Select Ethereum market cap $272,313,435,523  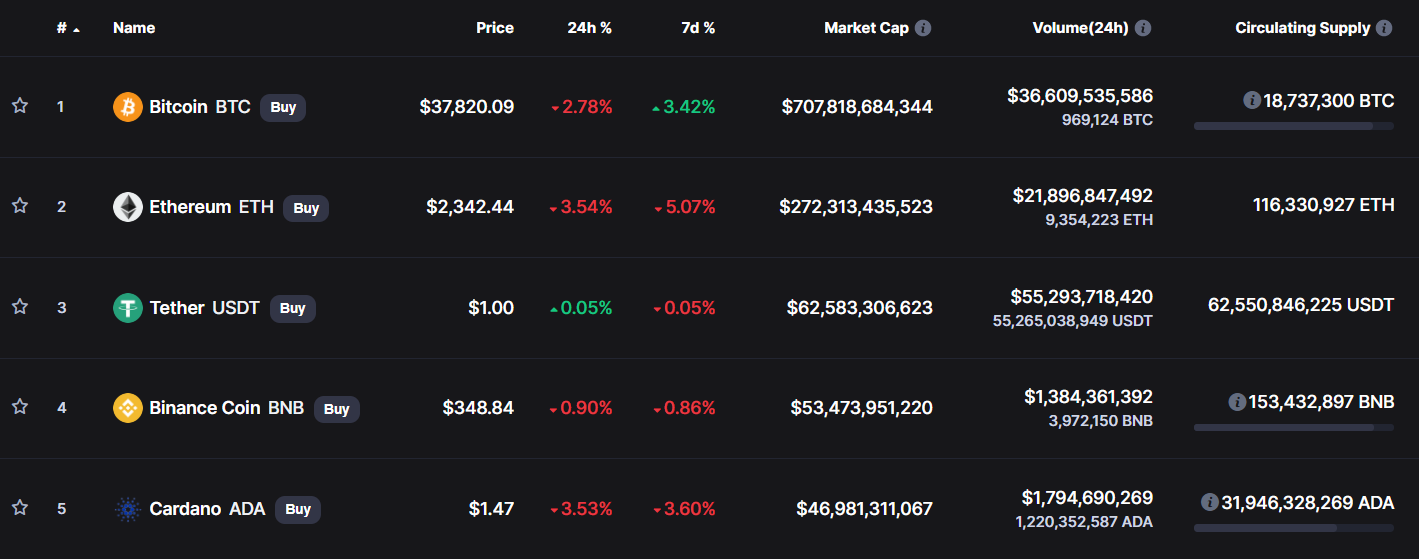[x=856, y=207]
